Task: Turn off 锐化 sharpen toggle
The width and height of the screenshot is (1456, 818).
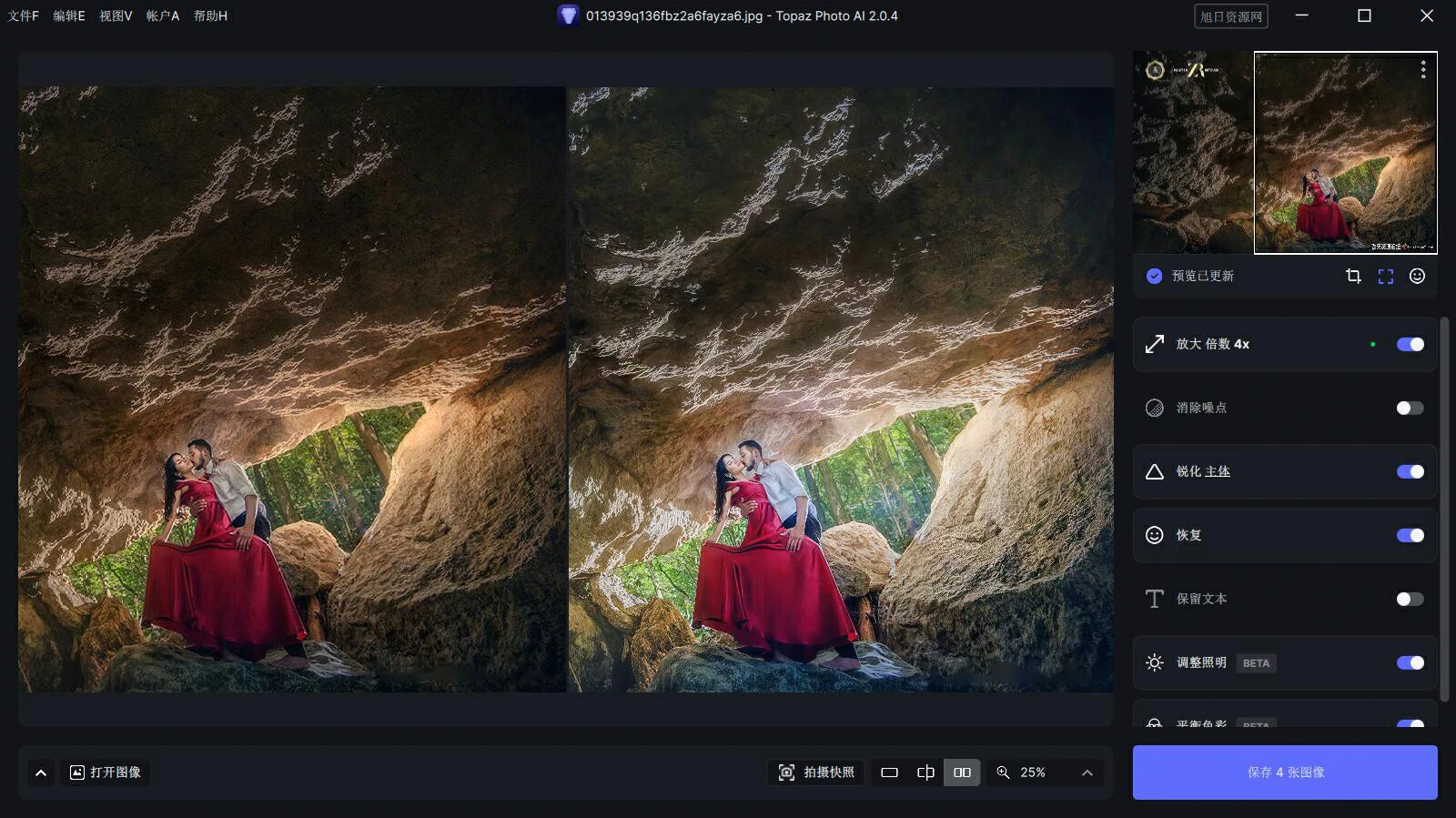Action: (x=1410, y=471)
